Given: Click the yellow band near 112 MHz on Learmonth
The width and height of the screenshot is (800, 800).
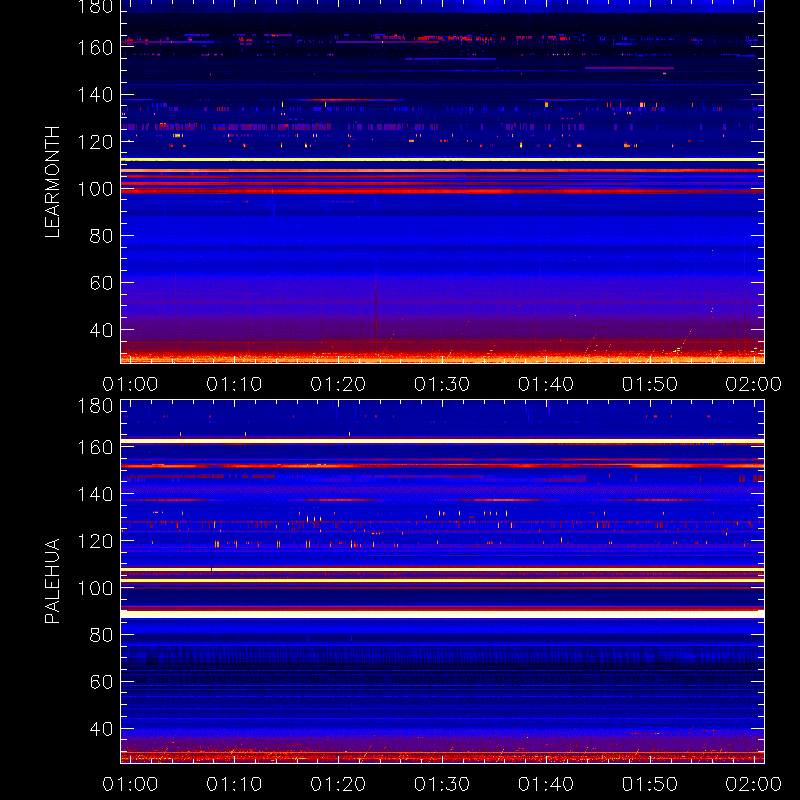Looking at the screenshot, I should tap(442, 160).
